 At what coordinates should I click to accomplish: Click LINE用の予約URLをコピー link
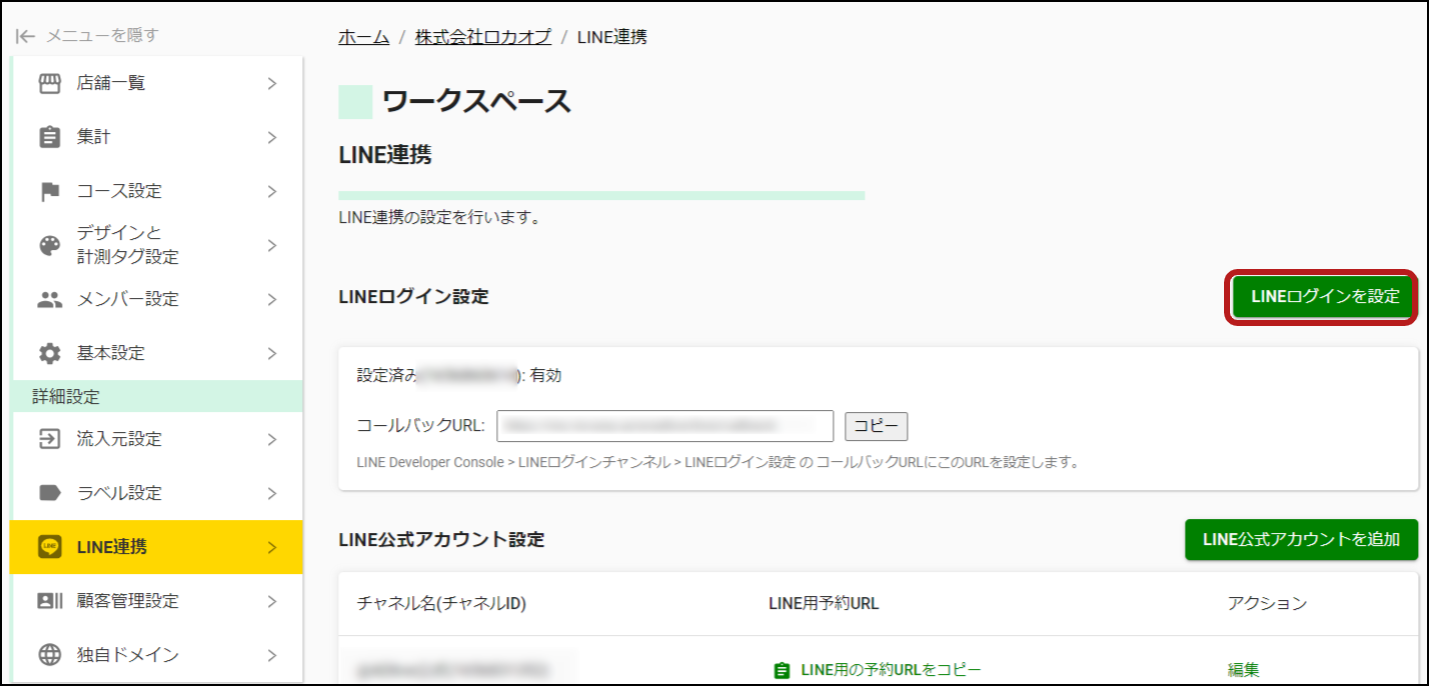(890, 670)
